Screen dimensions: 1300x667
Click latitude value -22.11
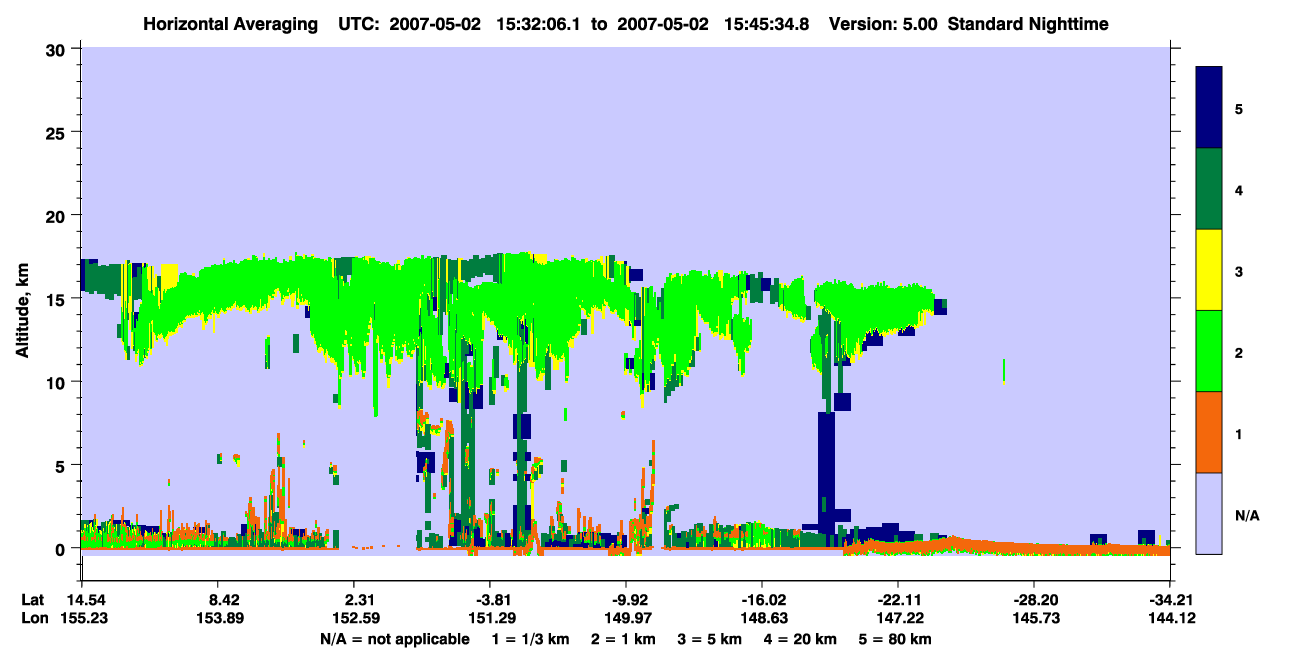coord(898,600)
